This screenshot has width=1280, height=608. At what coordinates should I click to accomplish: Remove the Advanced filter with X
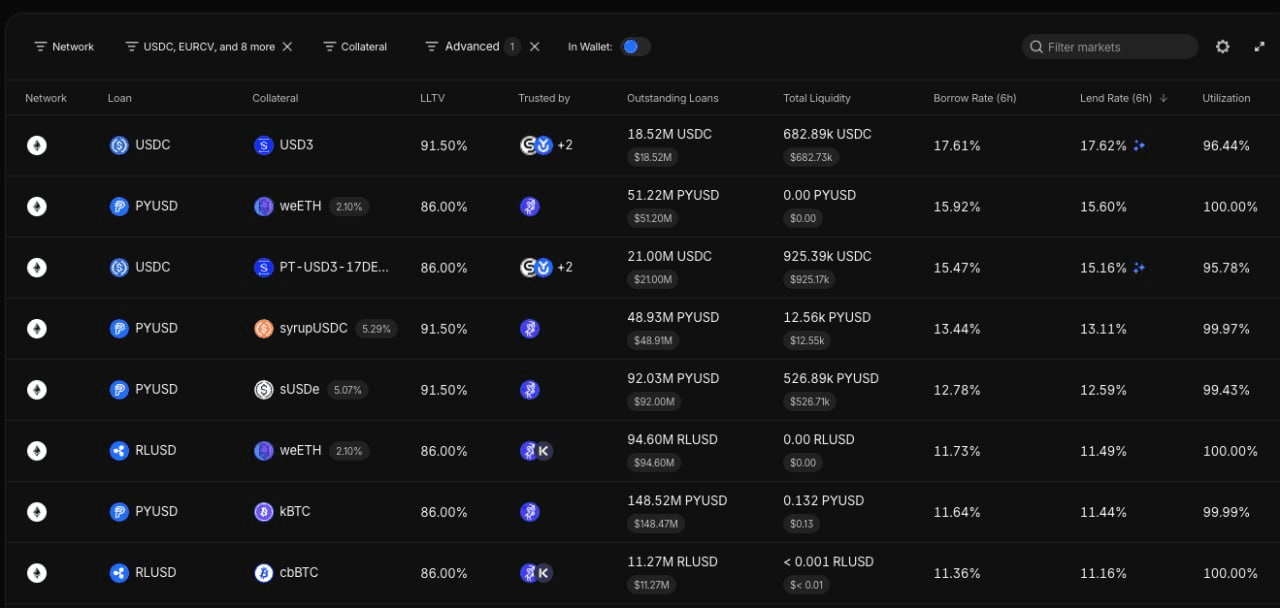coord(535,47)
